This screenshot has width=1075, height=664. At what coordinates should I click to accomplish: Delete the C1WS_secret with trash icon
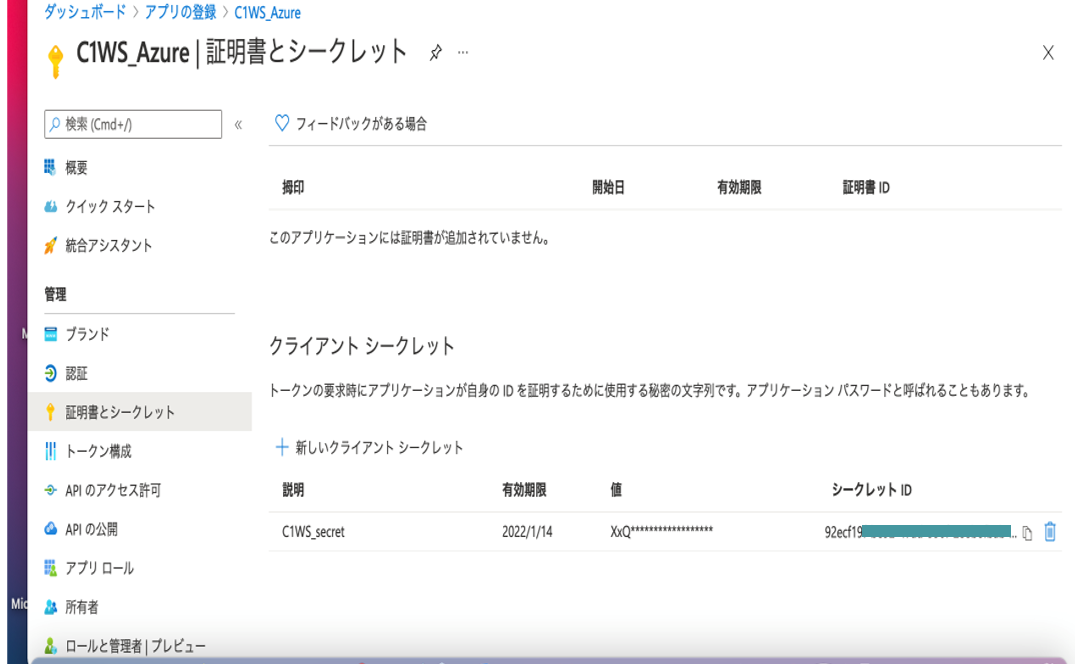[x=1050, y=532]
